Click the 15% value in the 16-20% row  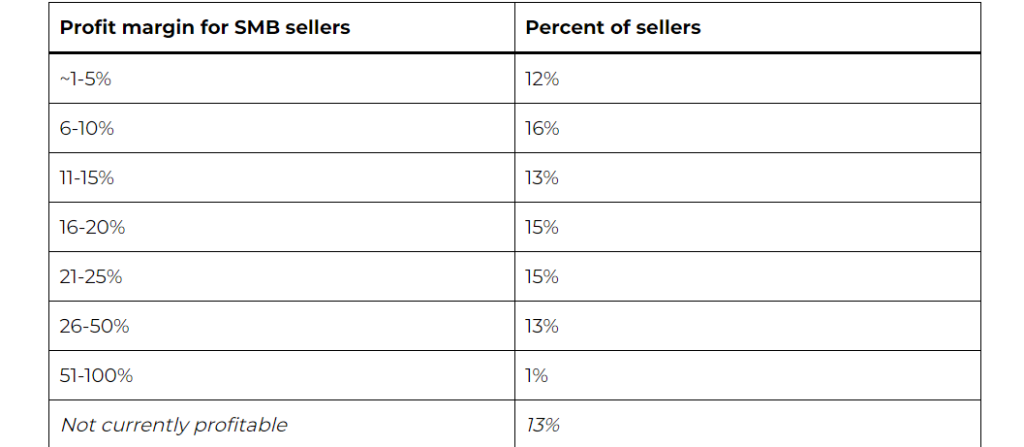pyautogui.click(x=542, y=227)
